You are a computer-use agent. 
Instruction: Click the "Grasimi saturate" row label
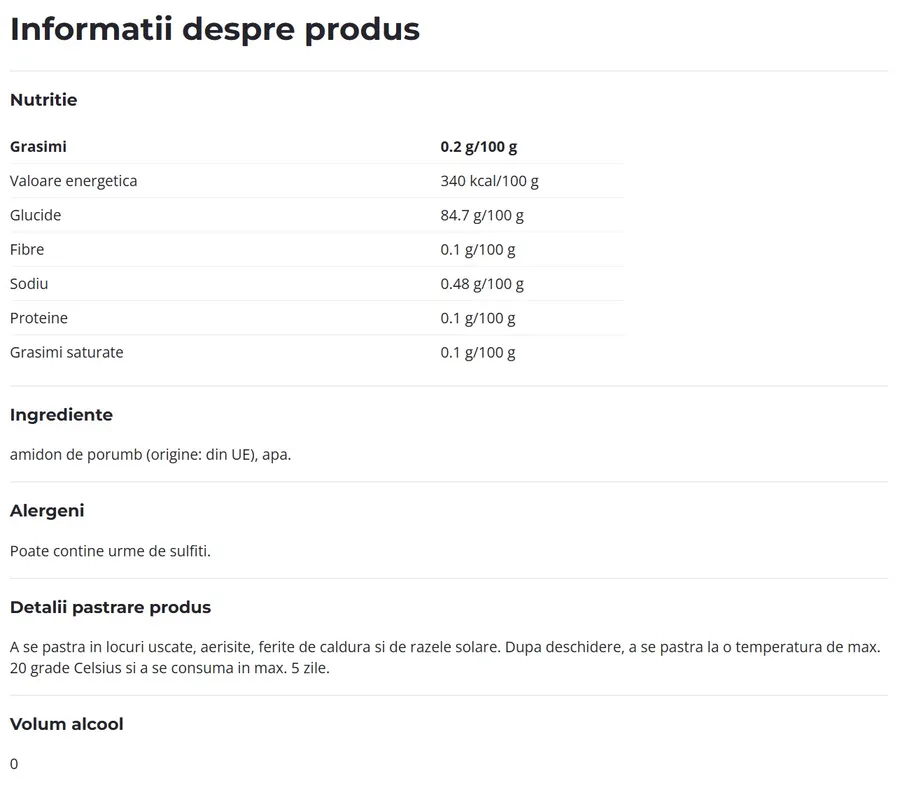(66, 352)
